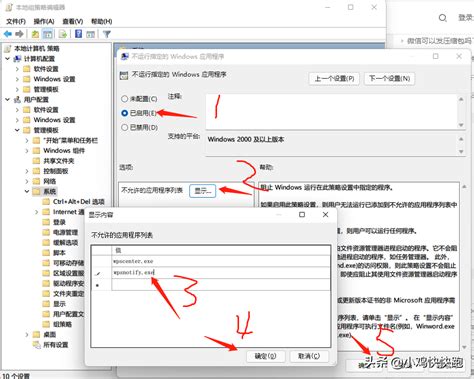Collapse the 计算机配置 tree node
This screenshot has width=474, height=379.
pos(7,59)
